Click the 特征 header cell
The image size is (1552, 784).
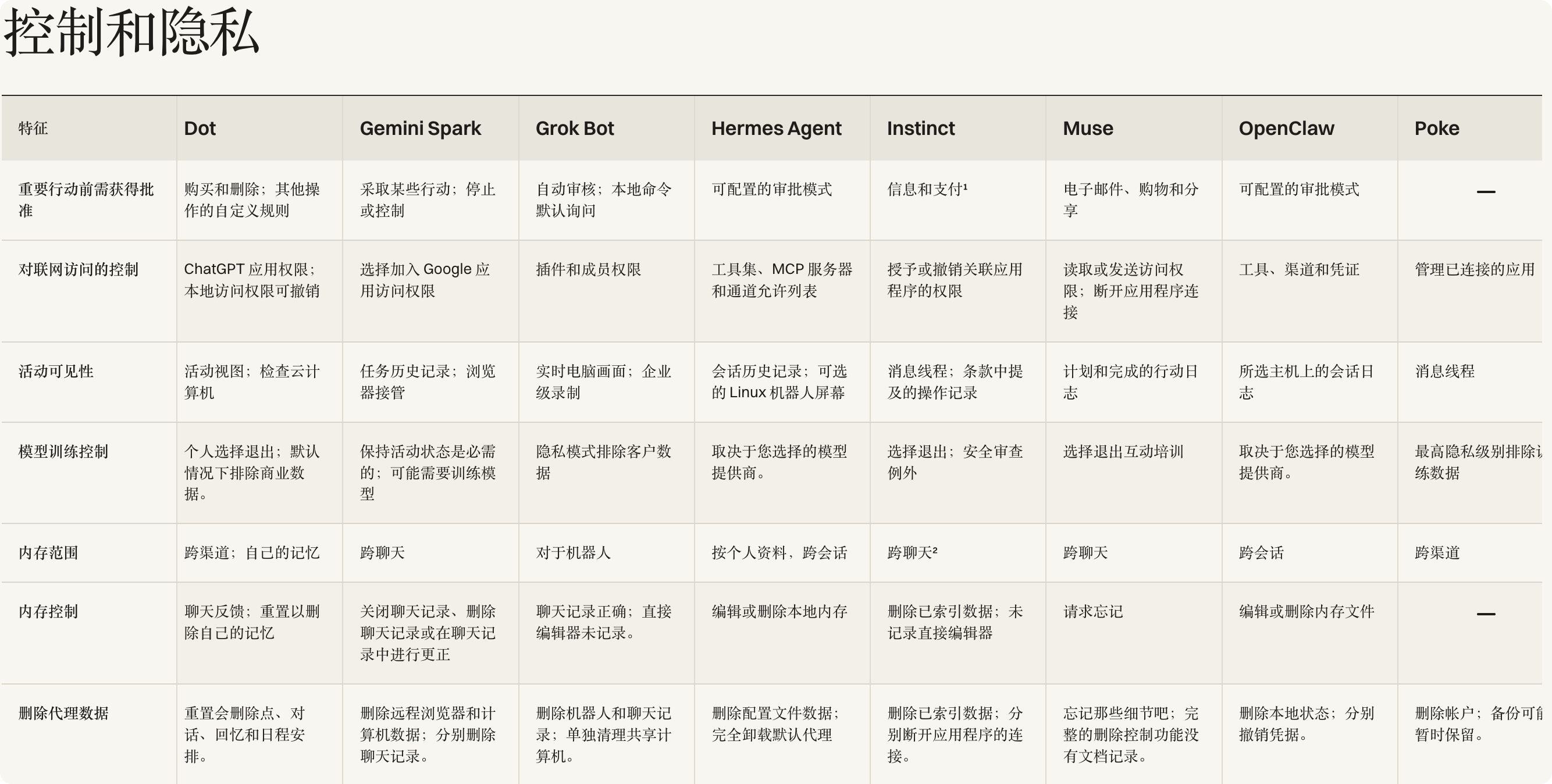[x=33, y=129]
